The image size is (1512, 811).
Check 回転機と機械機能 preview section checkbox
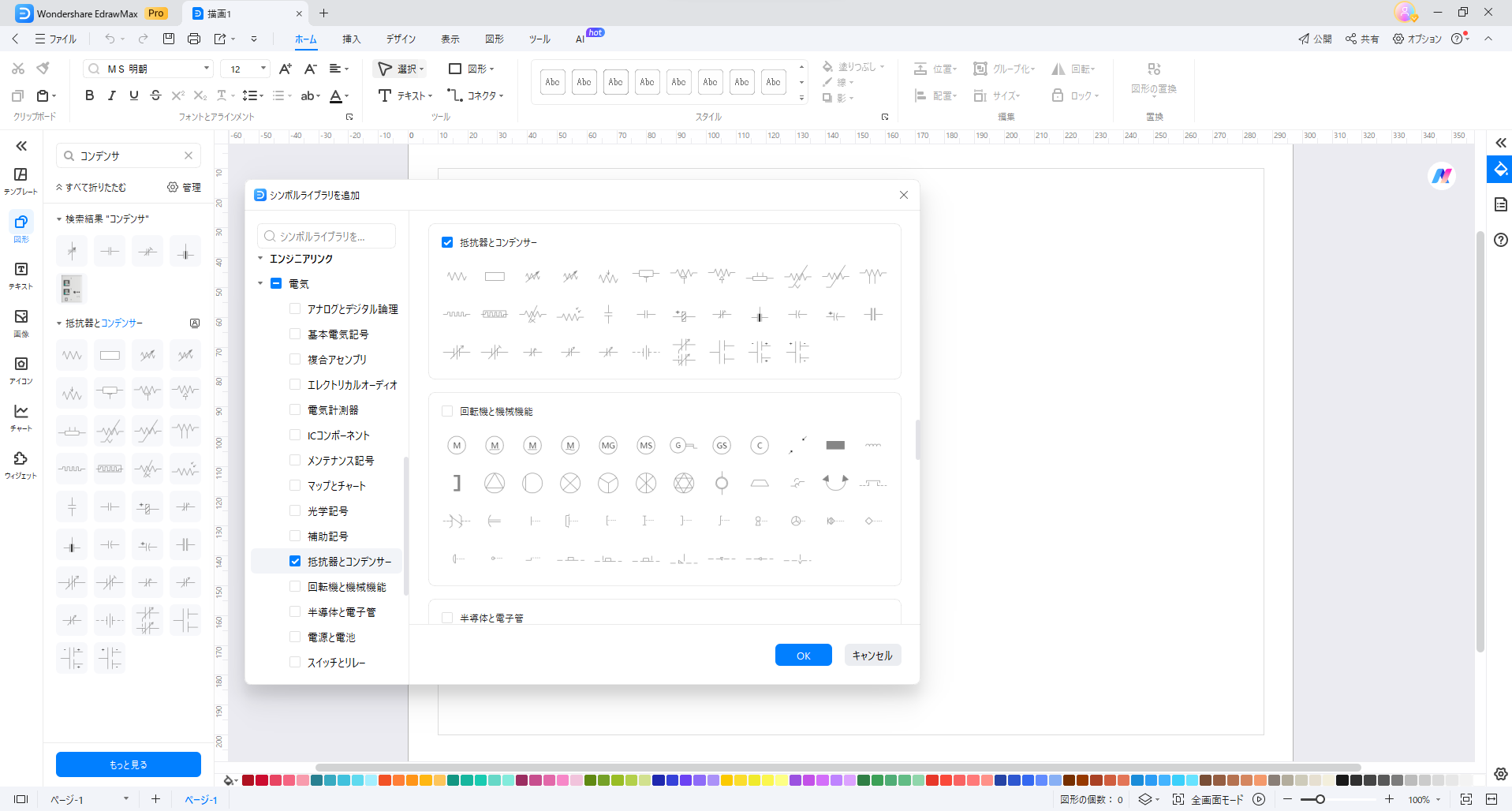point(447,411)
